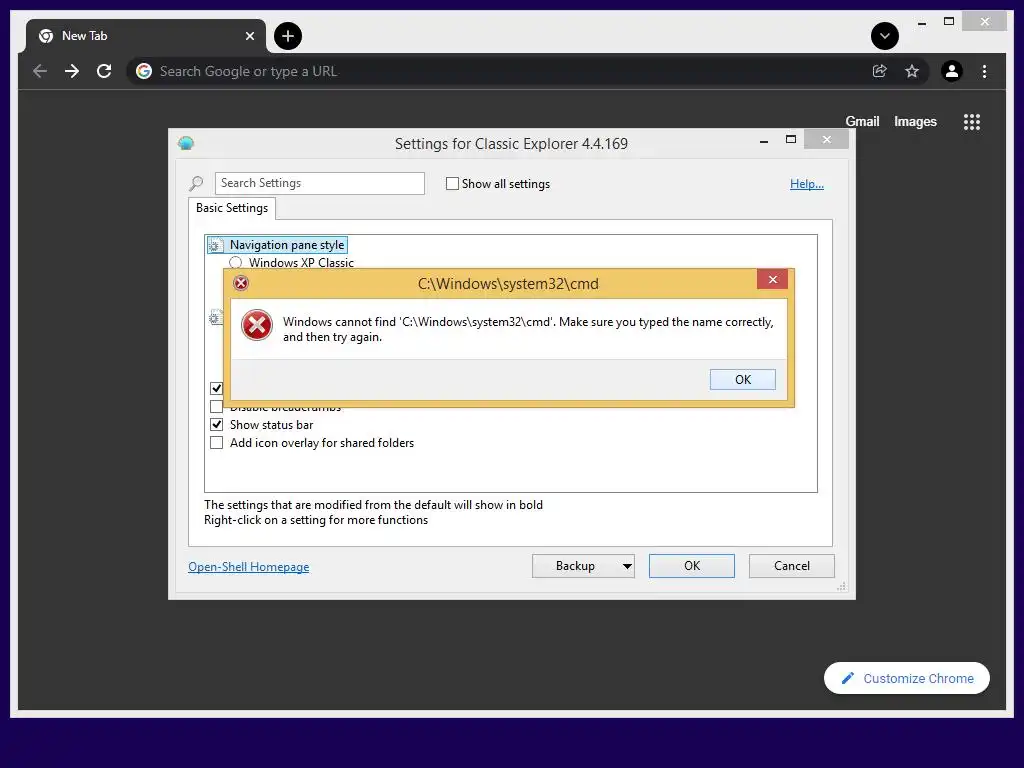The height and width of the screenshot is (768, 1024).
Task: Click the gear icon beside Navigation pane style
Action: 216,245
